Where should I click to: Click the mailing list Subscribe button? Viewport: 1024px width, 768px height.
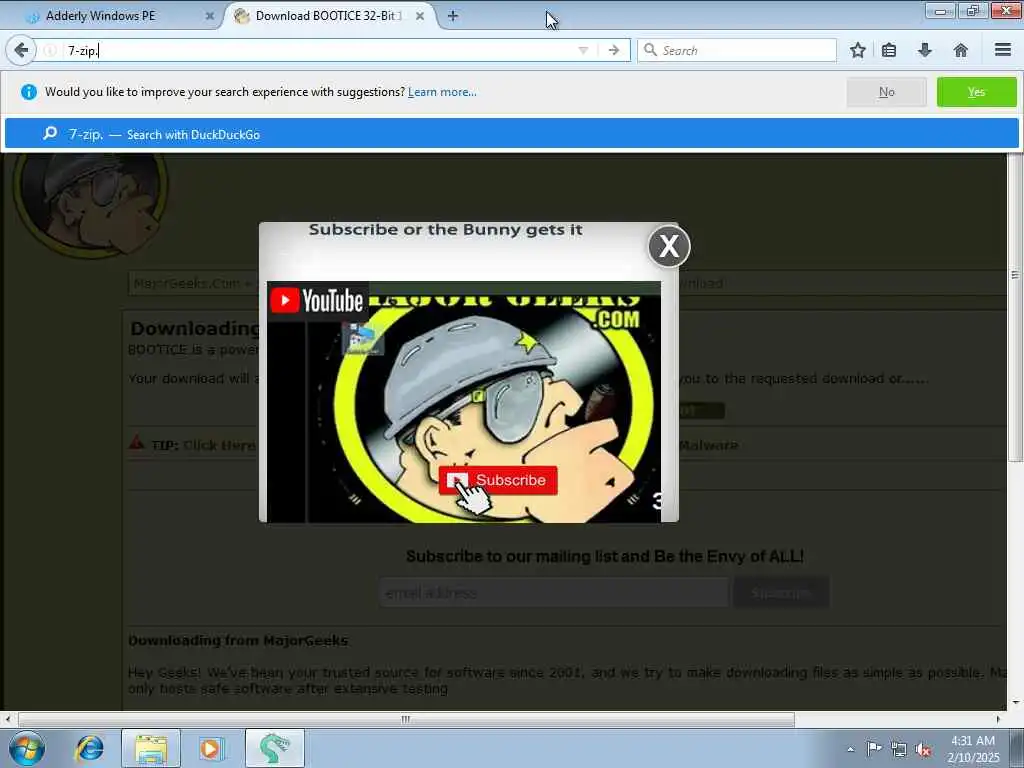pyautogui.click(x=781, y=593)
